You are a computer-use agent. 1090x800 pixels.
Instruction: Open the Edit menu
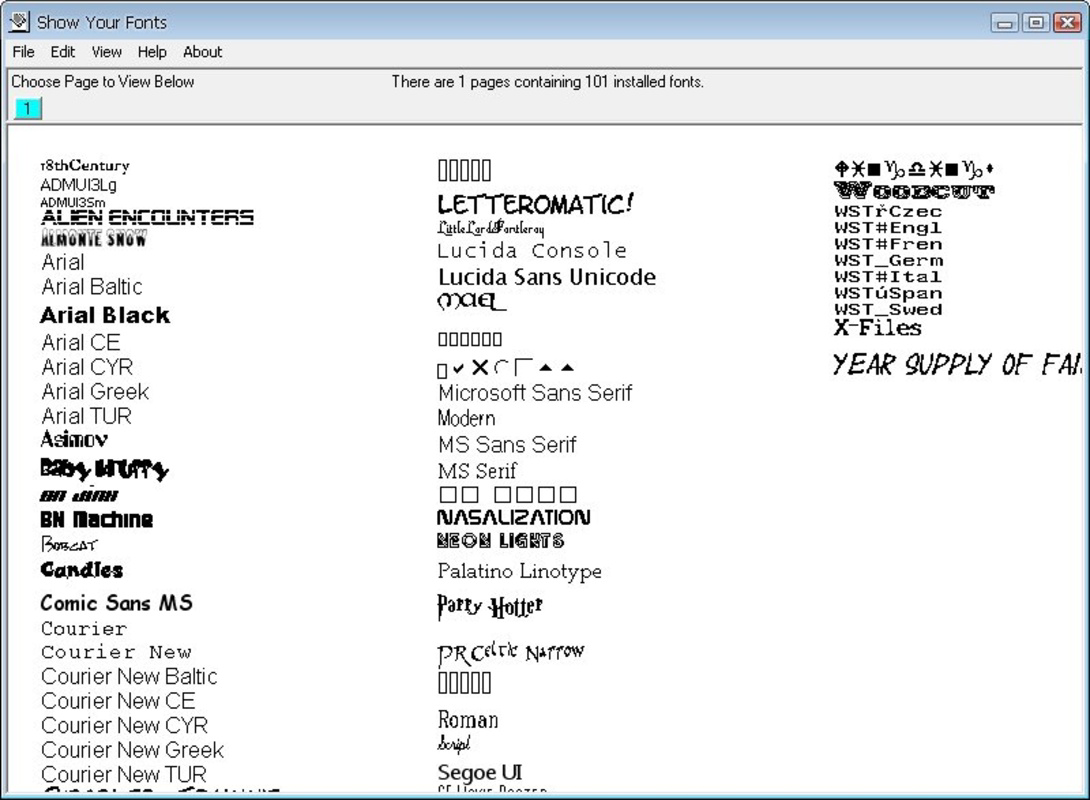[63, 52]
